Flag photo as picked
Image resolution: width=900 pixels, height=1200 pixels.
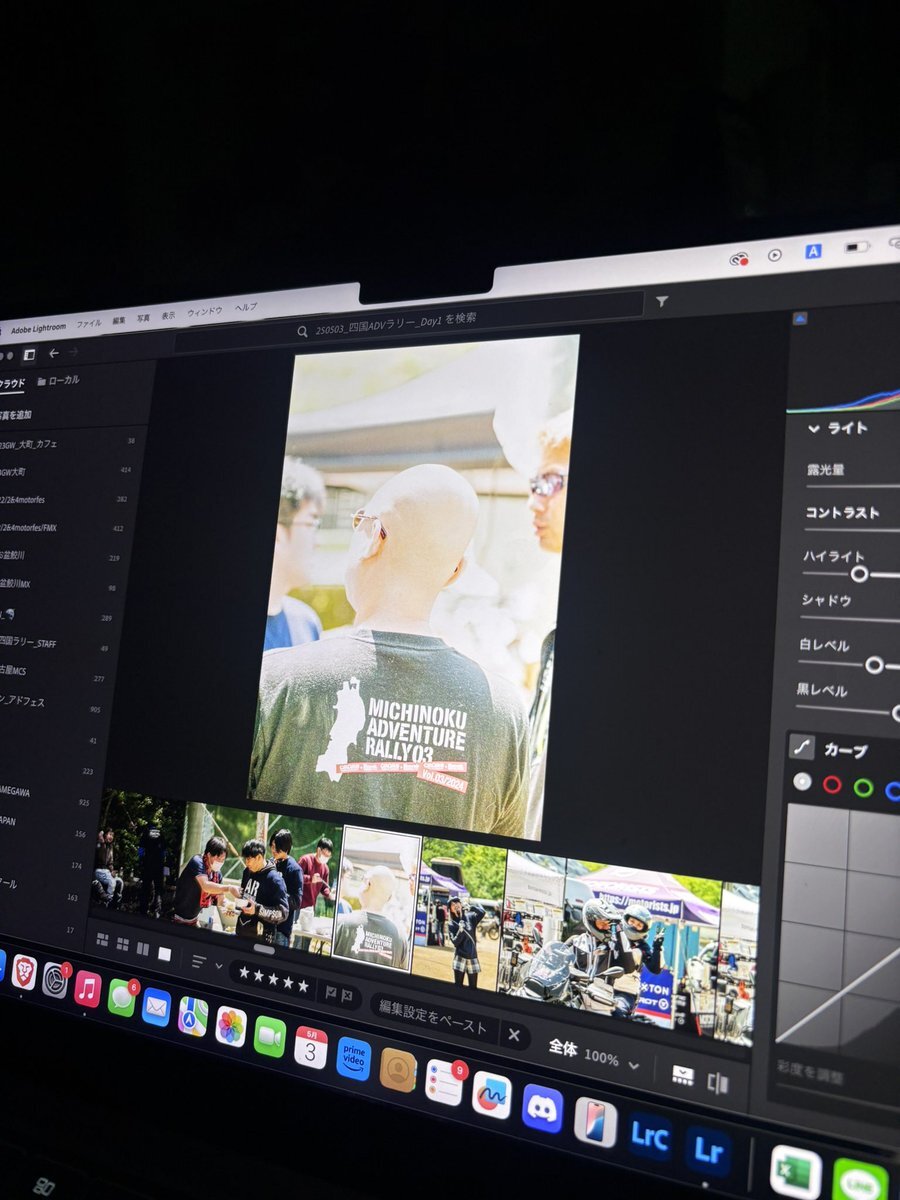pyautogui.click(x=329, y=993)
